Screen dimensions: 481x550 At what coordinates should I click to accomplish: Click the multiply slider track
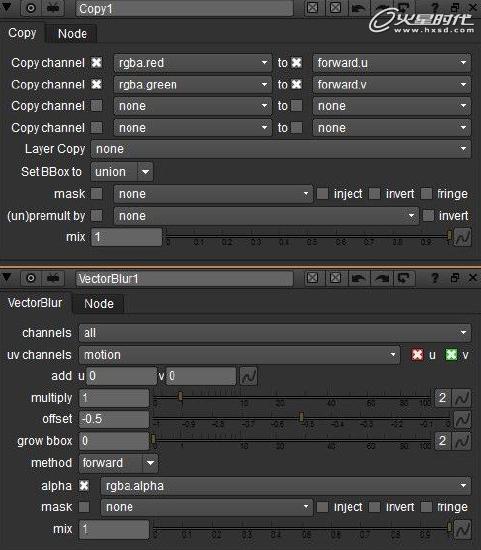coord(292,397)
